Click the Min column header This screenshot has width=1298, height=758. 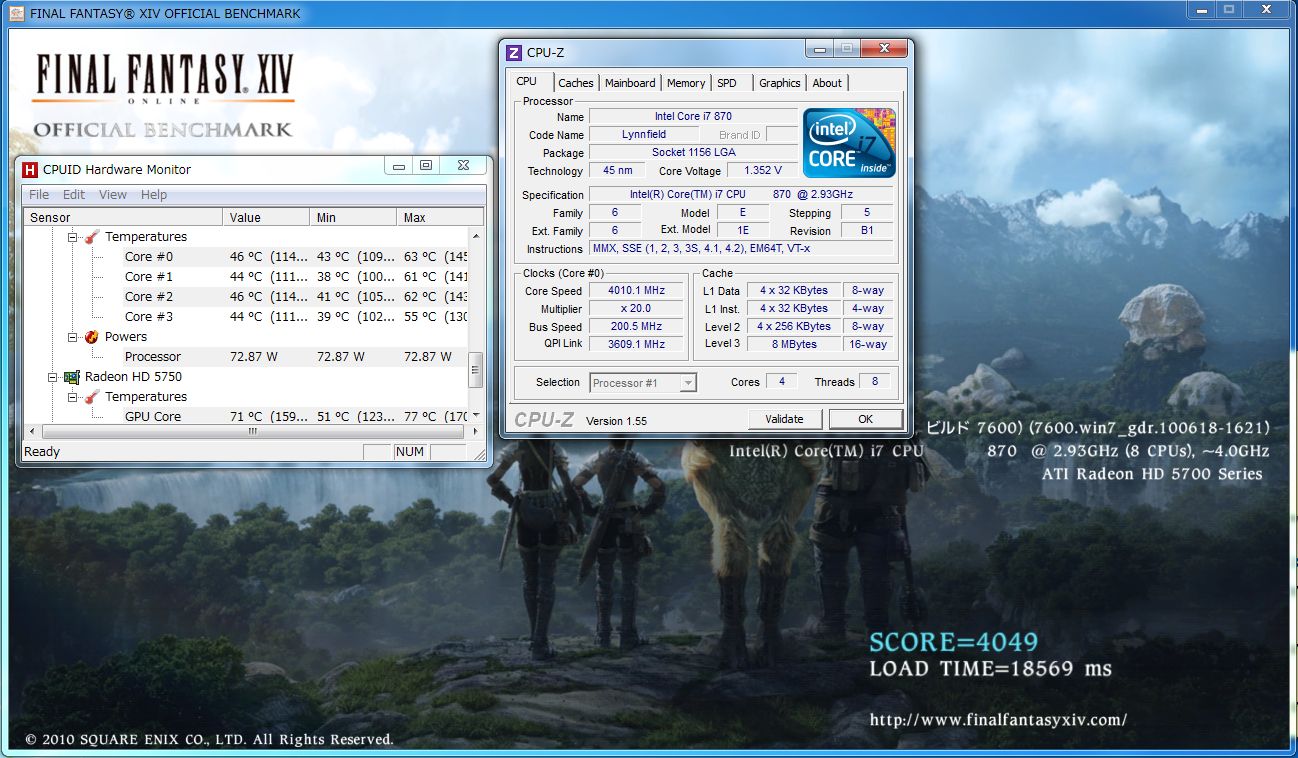click(x=353, y=217)
